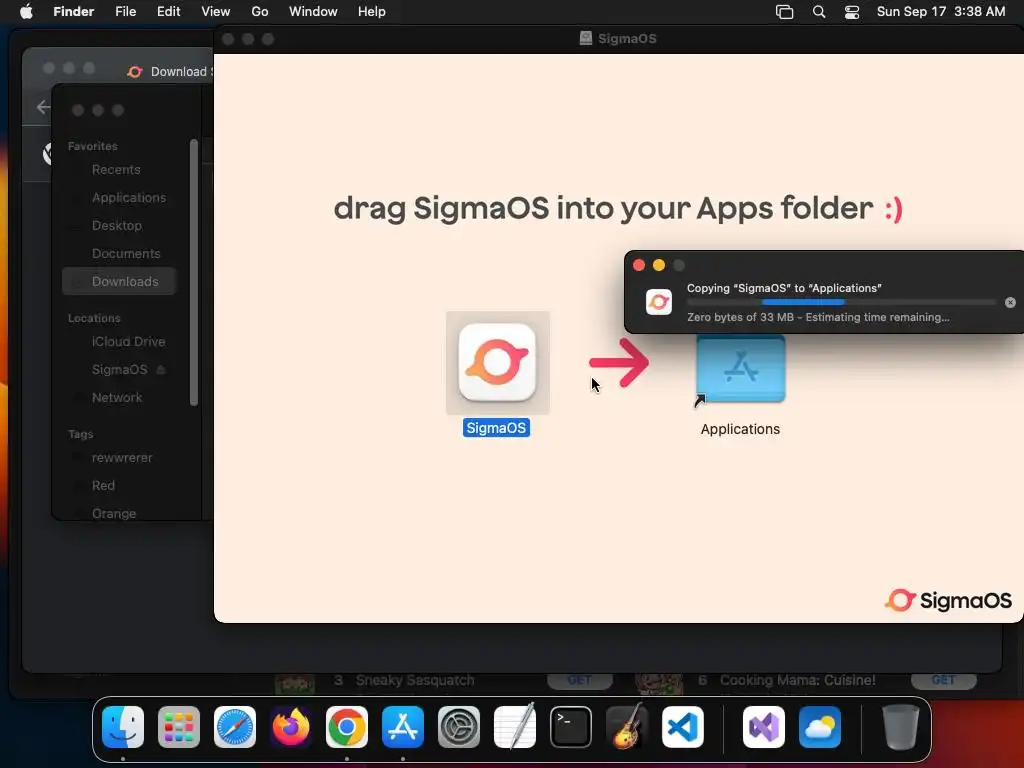Open Google Chrome from the Dock
Viewport: 1024px width, 768px height.
coord(347,727)
